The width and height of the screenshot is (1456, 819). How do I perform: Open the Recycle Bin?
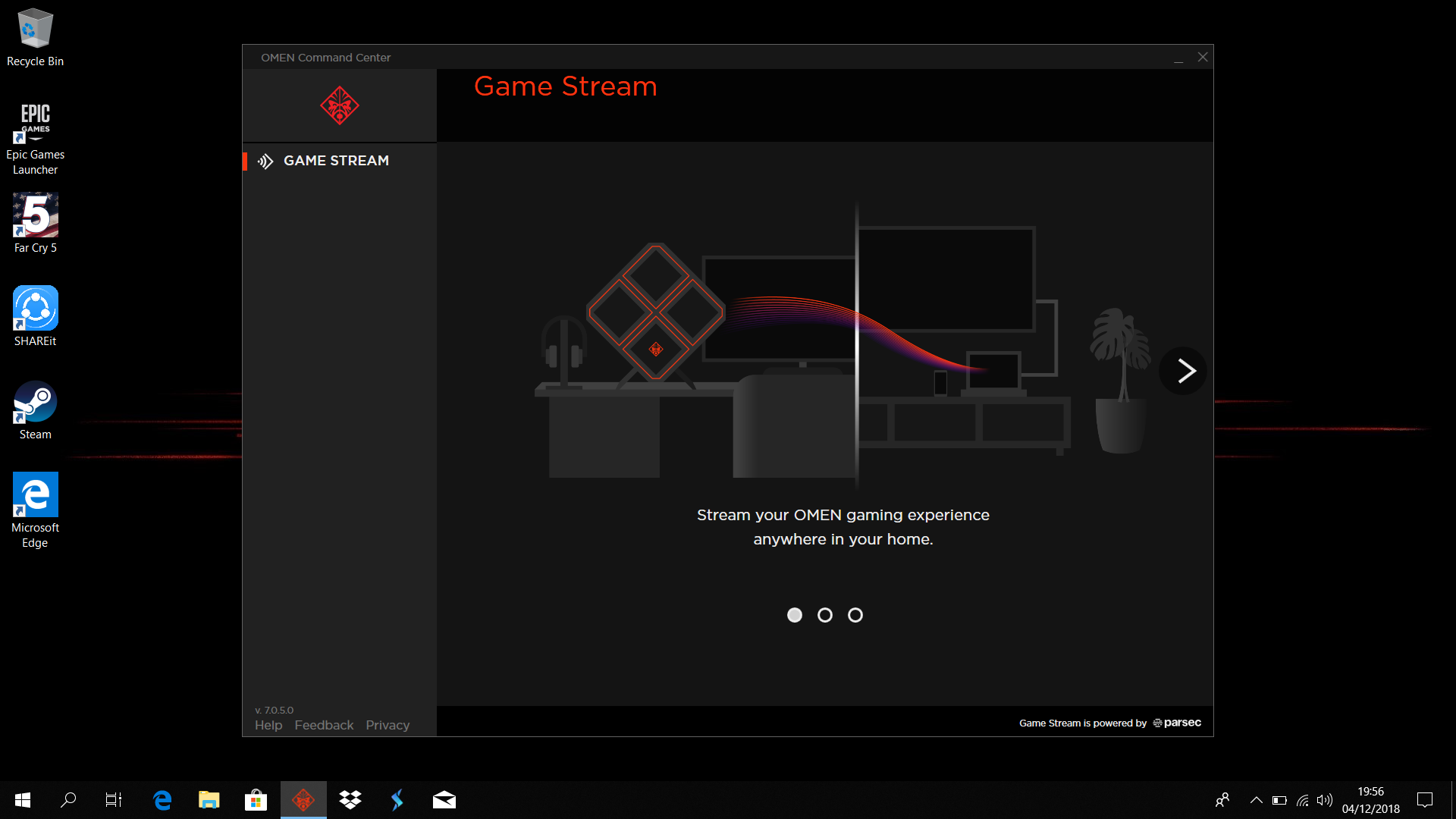(x=35, y=30)
